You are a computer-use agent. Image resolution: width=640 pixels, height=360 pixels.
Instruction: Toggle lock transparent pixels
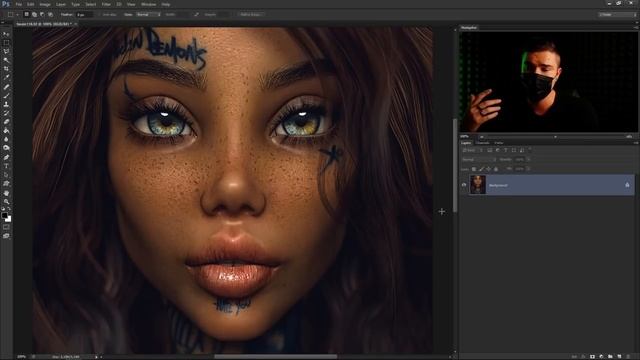pos(474,169)
